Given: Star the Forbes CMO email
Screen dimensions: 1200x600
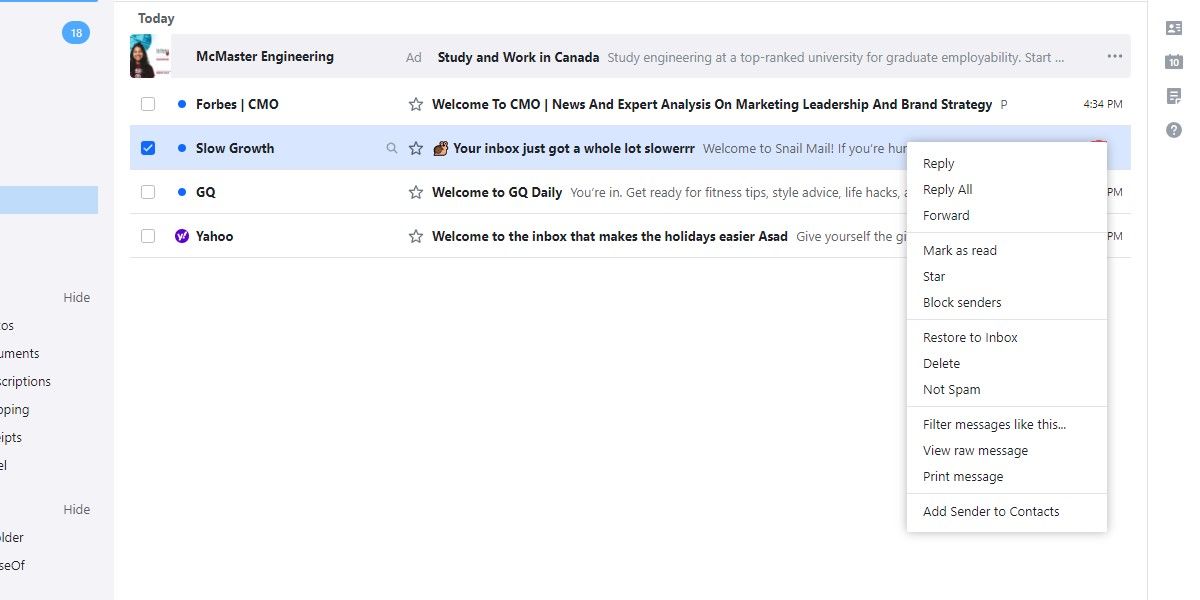Looking at the screenshot, I should point(415,103).
